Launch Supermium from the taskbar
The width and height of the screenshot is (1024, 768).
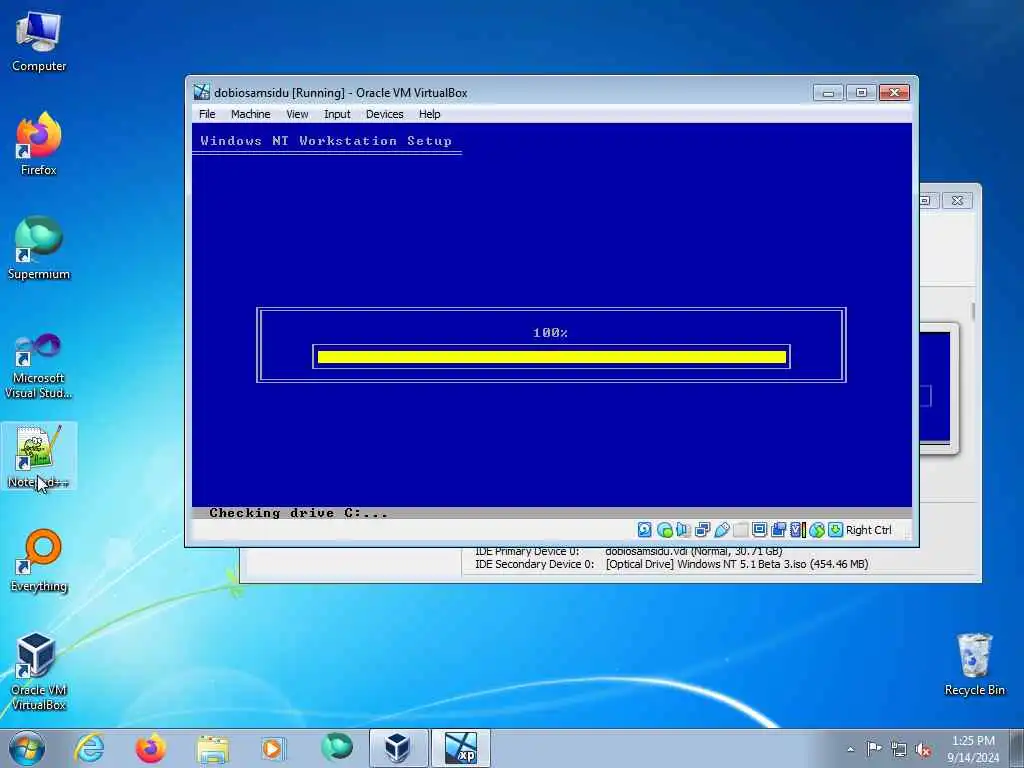[x=337, y=747]
